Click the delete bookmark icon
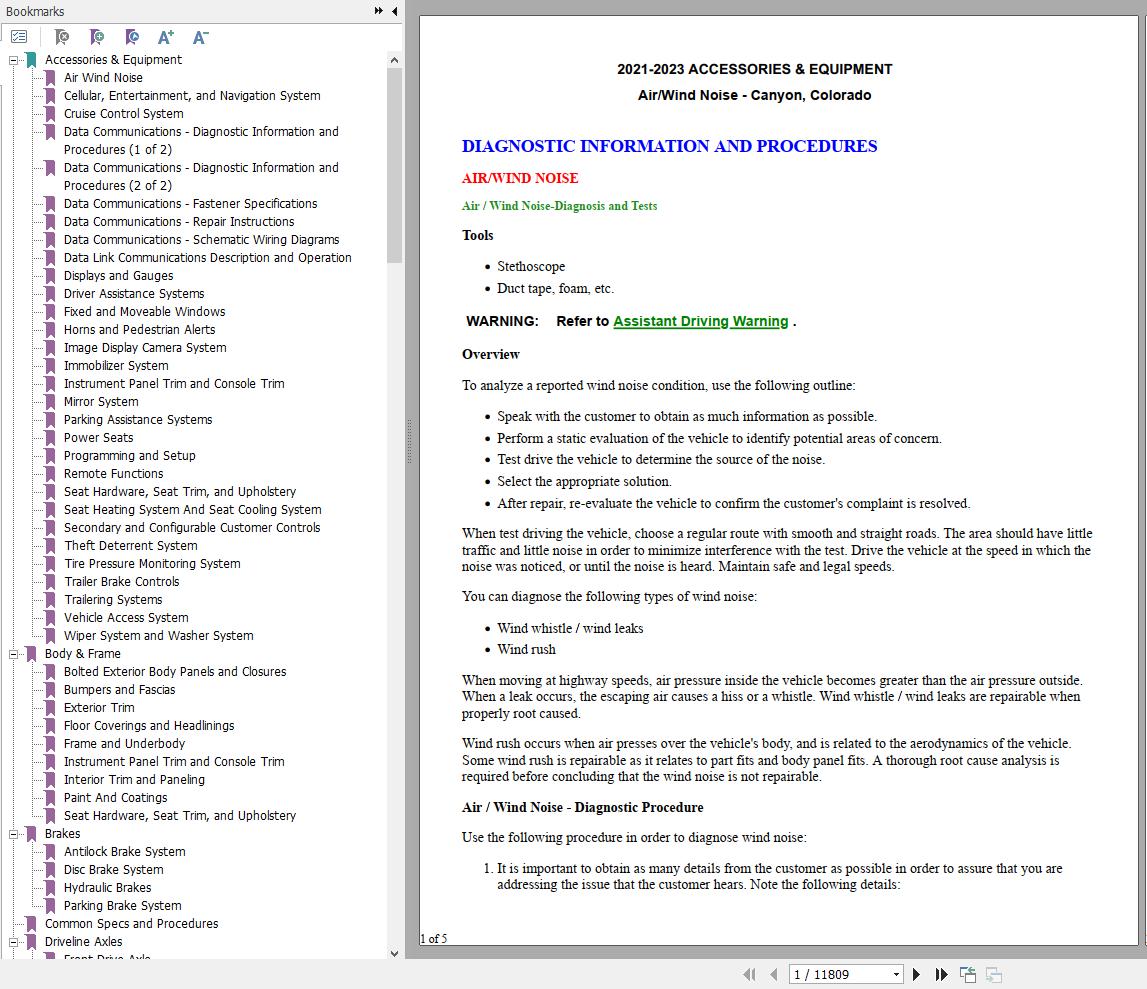The height and width of the screenshot is (989, 1147). coord(62,37)
